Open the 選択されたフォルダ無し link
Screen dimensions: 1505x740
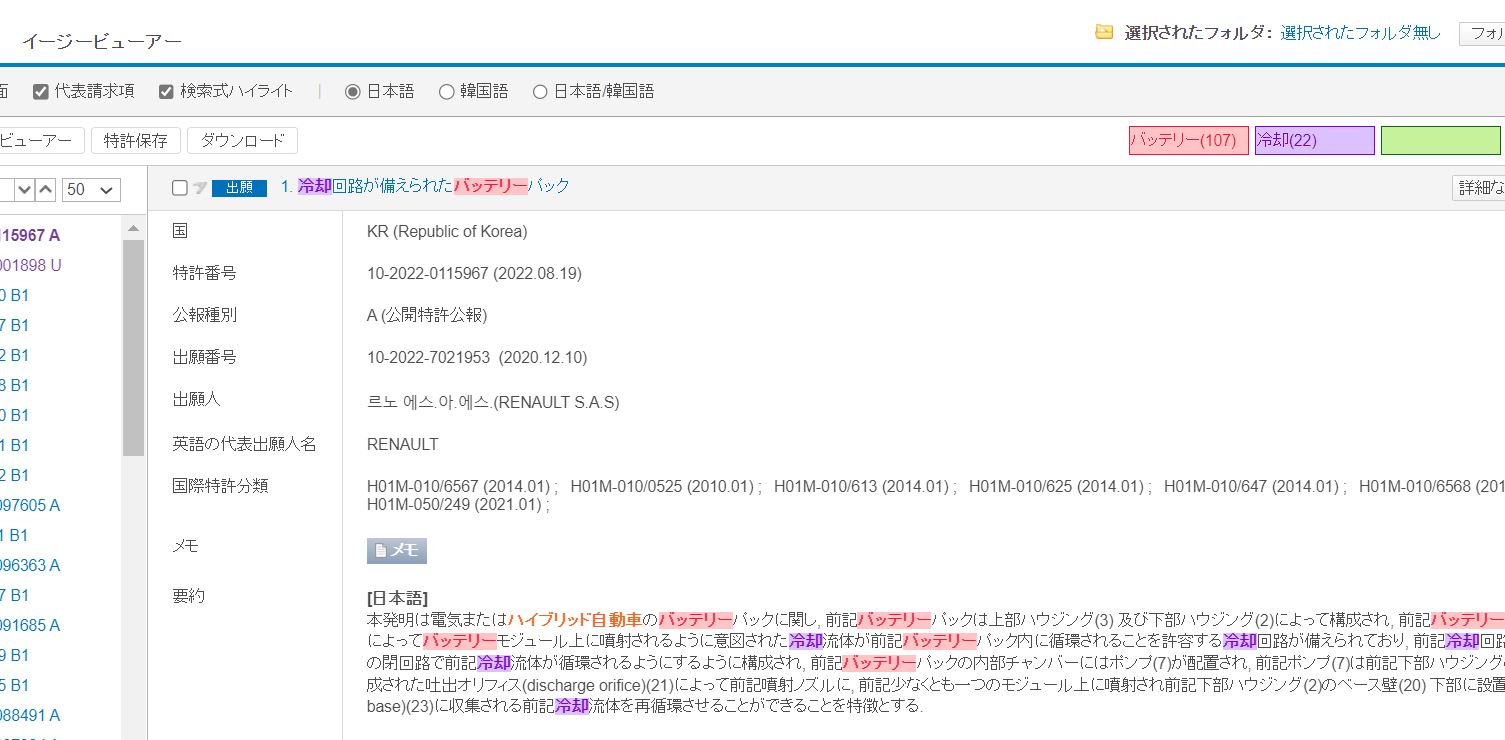[1360, 33]
